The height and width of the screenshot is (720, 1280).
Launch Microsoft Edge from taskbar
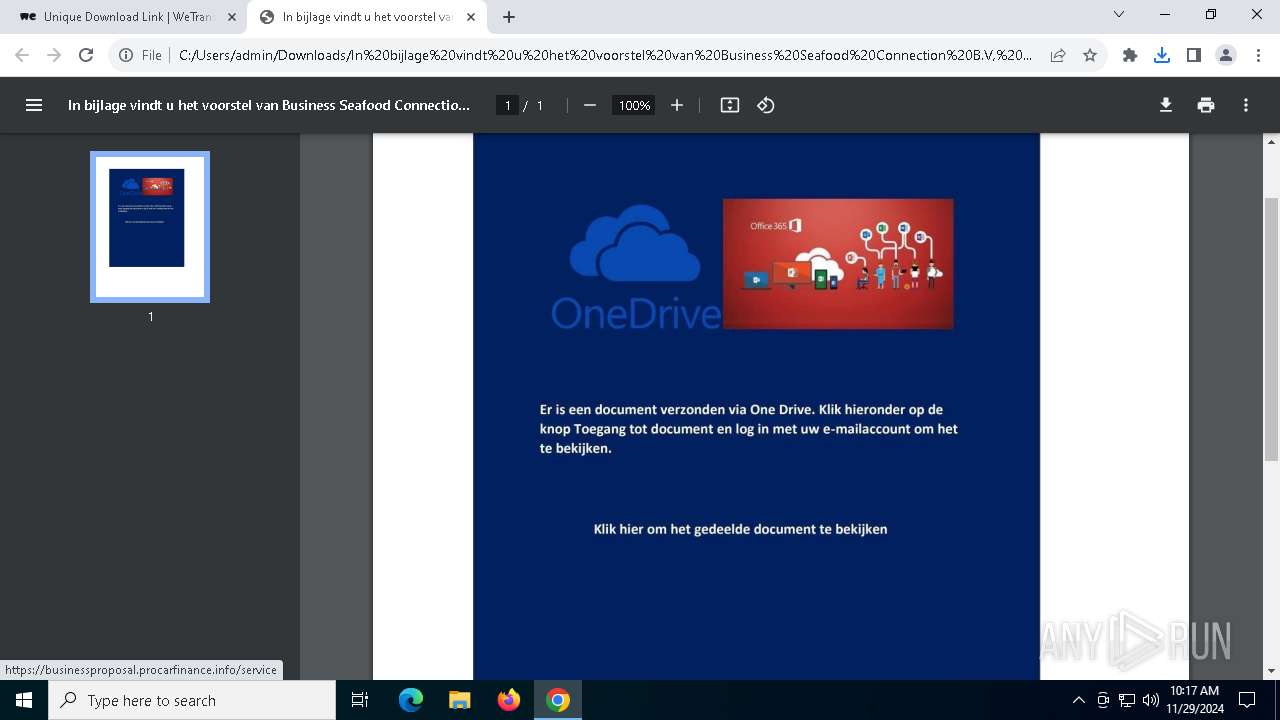411,700
